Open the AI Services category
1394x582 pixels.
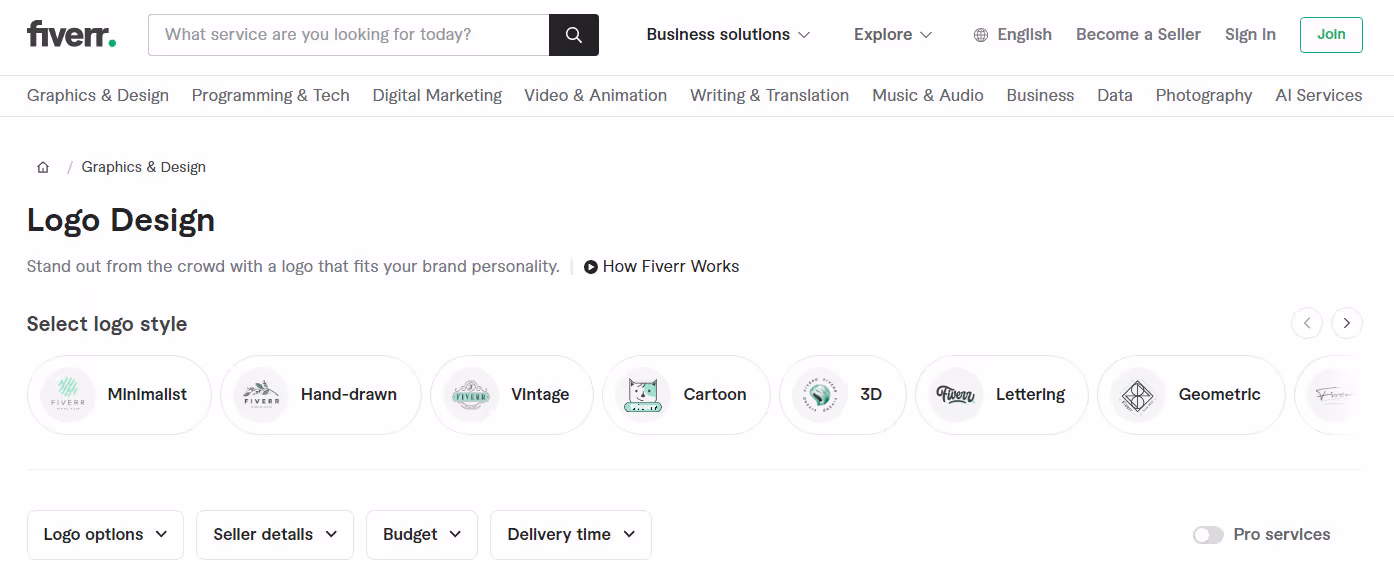click(x=1319, y=96)
